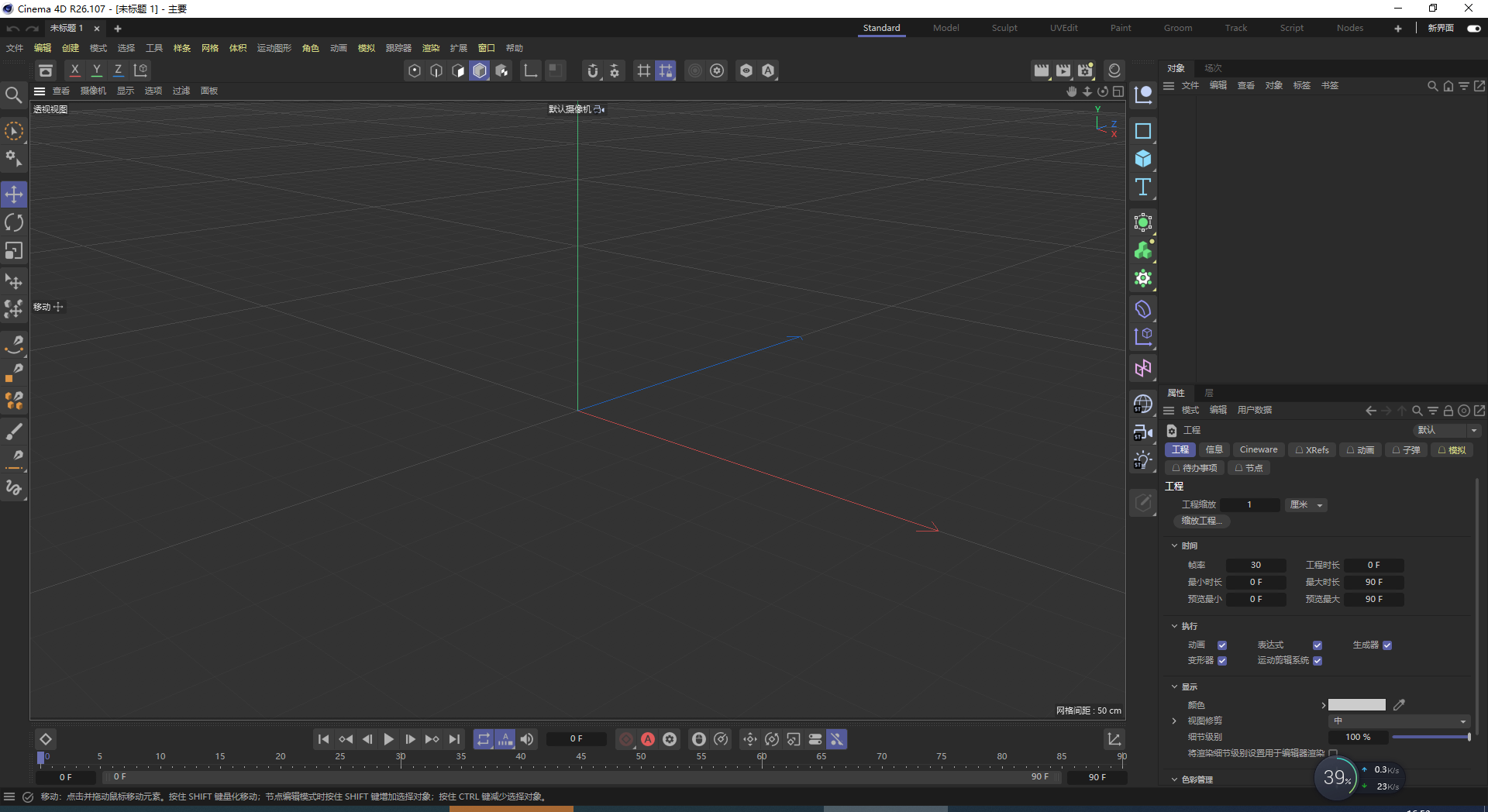Screen dimensions: 1488x812
Task: Toggle the attribute panel lock icon
Action: click(1448, 411)
